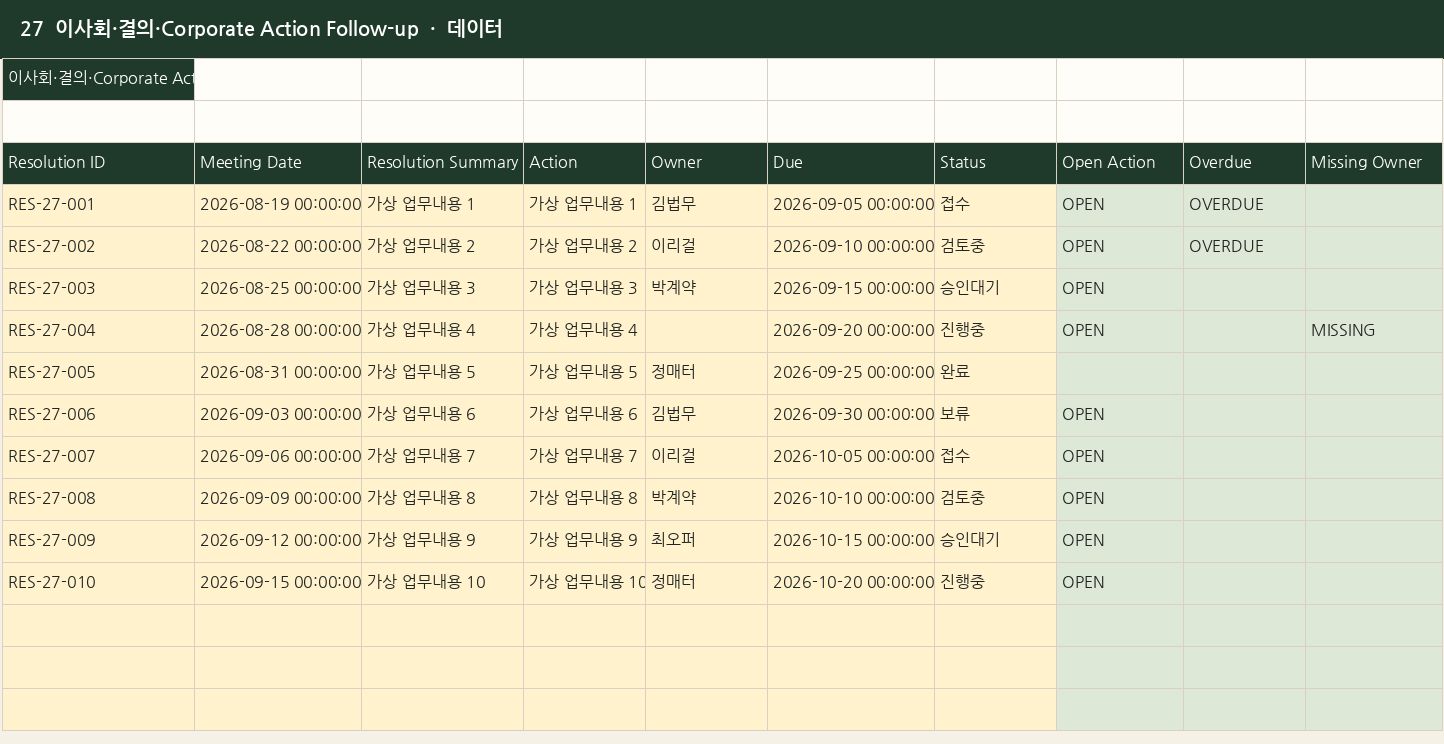Screen dimensions: 1444x744
Task: Select the Action column header
Action: (584, 163)
